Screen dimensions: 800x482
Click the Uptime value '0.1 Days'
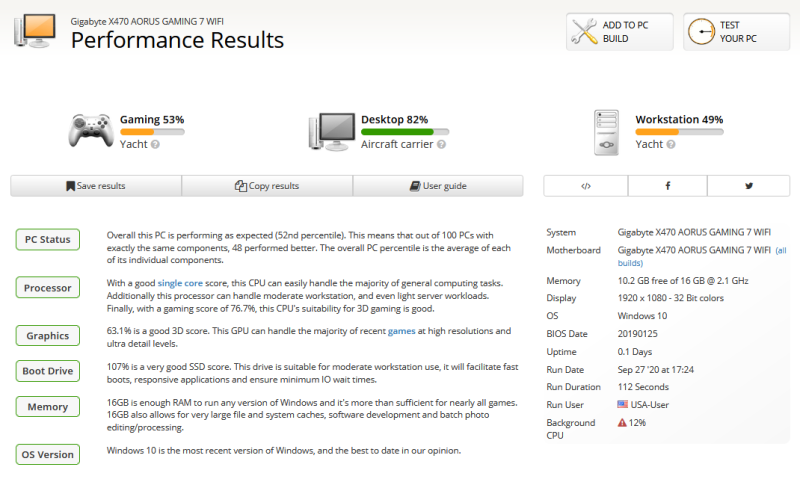coord(635,351)
